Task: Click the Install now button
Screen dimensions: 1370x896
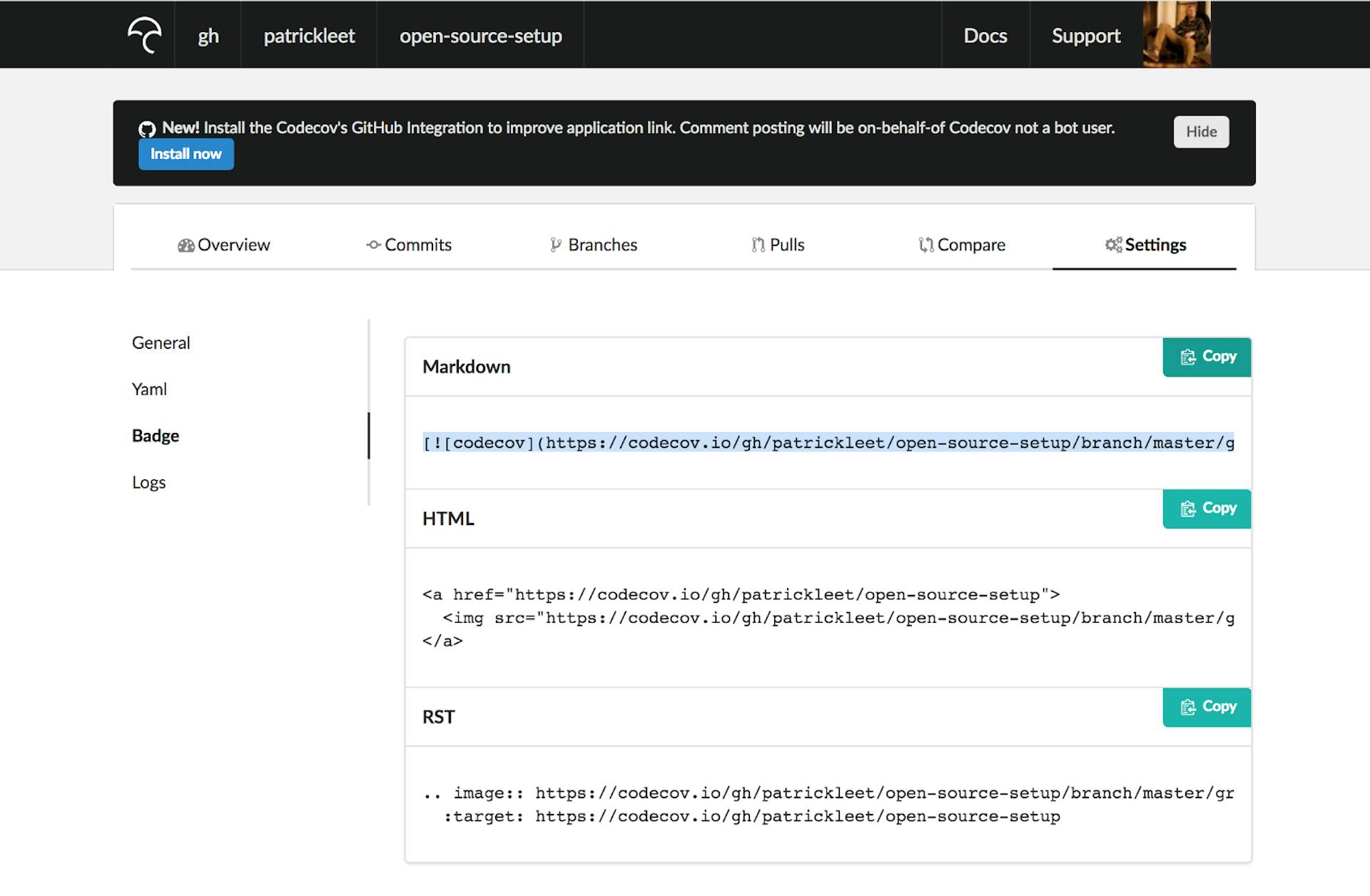Action: [186, 153]
